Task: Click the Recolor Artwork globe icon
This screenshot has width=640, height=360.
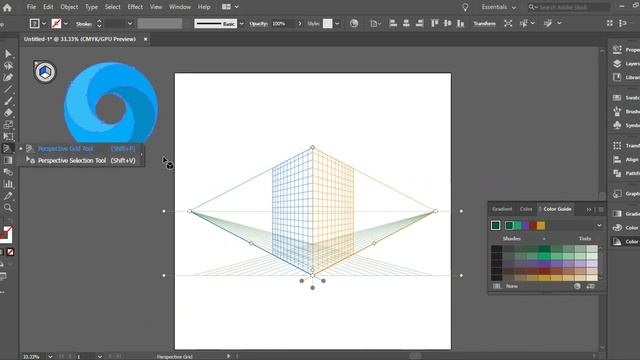Action: pyautogui.click(x=354, y=23)
